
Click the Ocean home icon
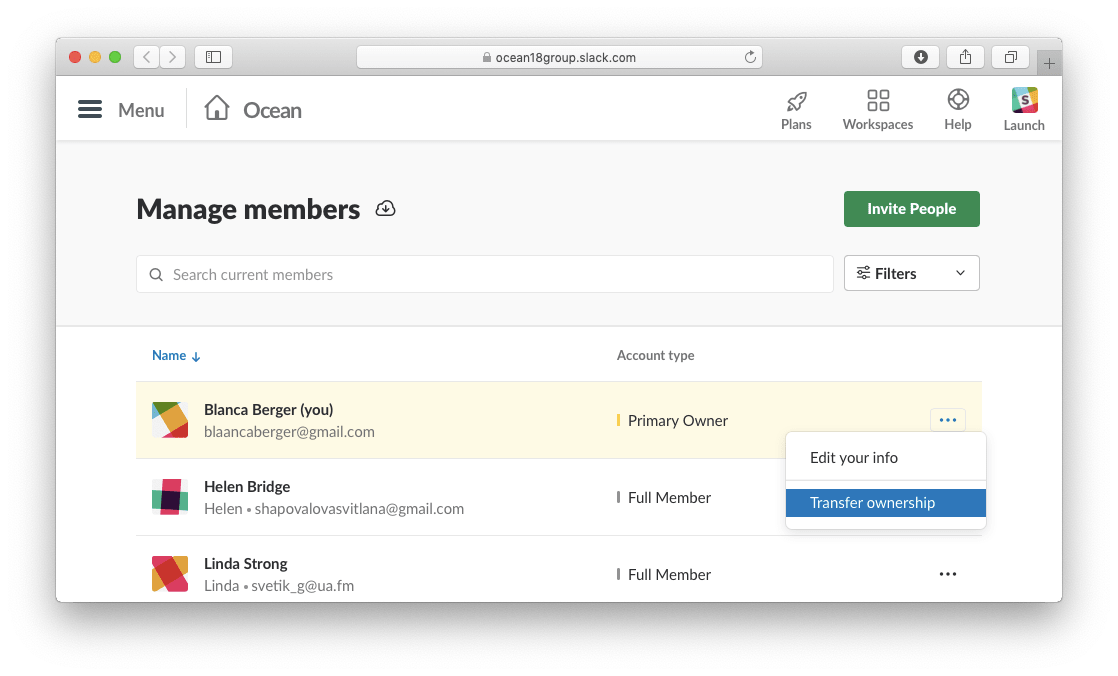coord(216,108)
